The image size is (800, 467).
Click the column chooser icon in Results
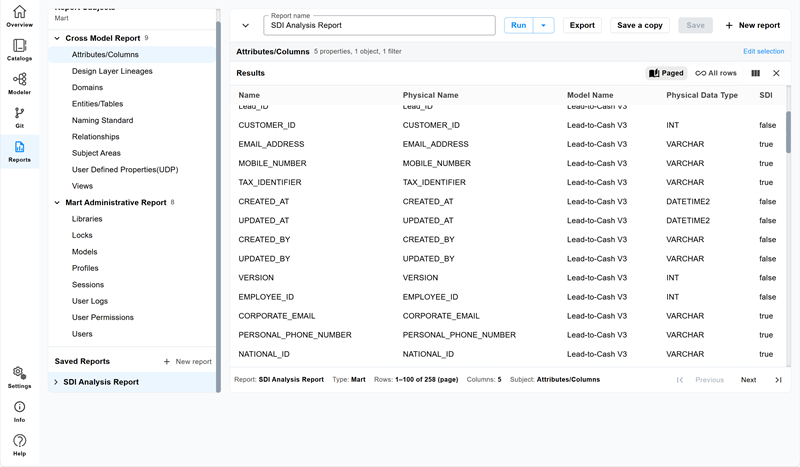(x=756, y=73)
